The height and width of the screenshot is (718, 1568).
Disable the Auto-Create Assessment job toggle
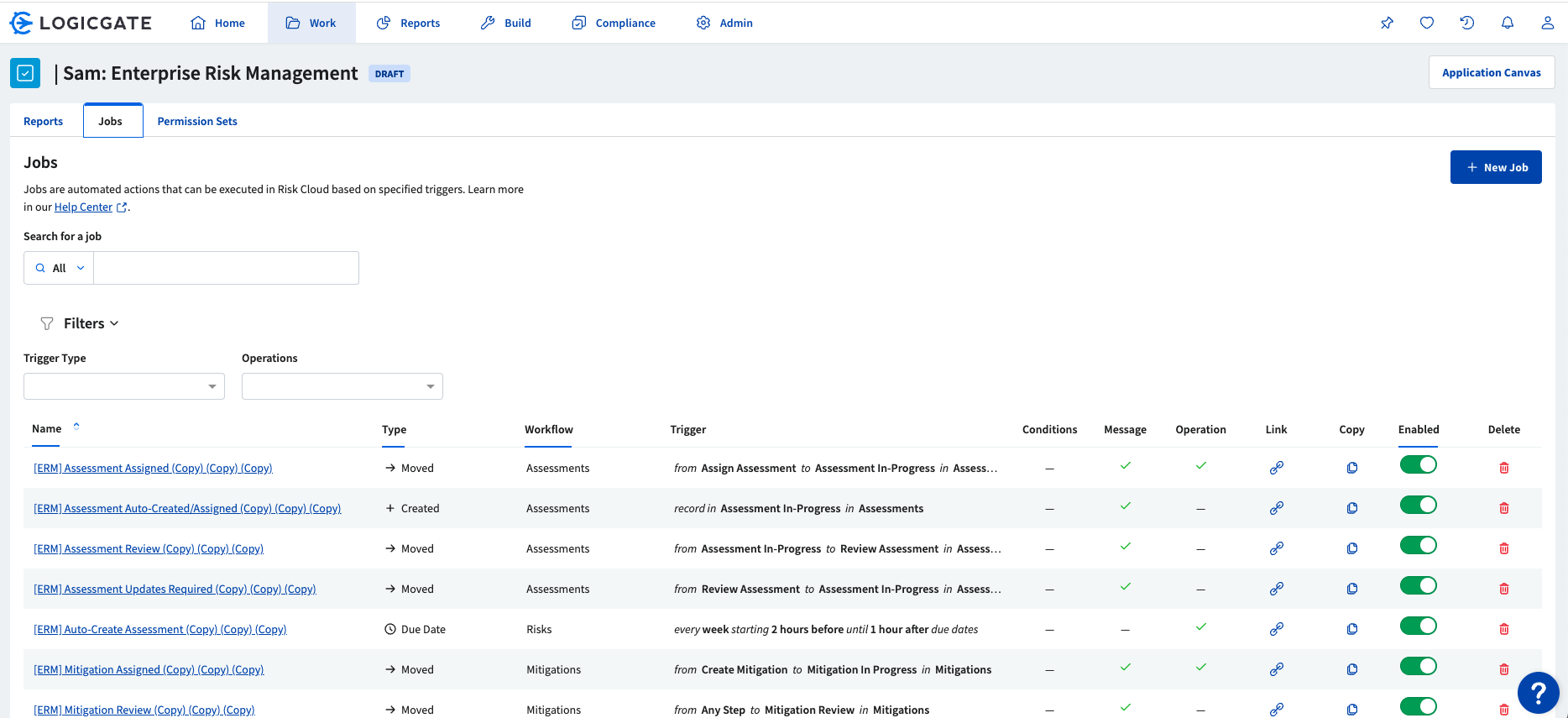pos(1419,626)
